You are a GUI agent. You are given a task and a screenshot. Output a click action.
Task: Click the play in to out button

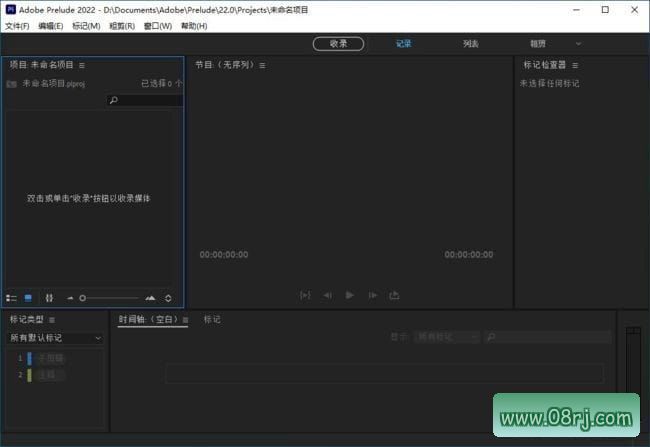click(x=305, y=295)
